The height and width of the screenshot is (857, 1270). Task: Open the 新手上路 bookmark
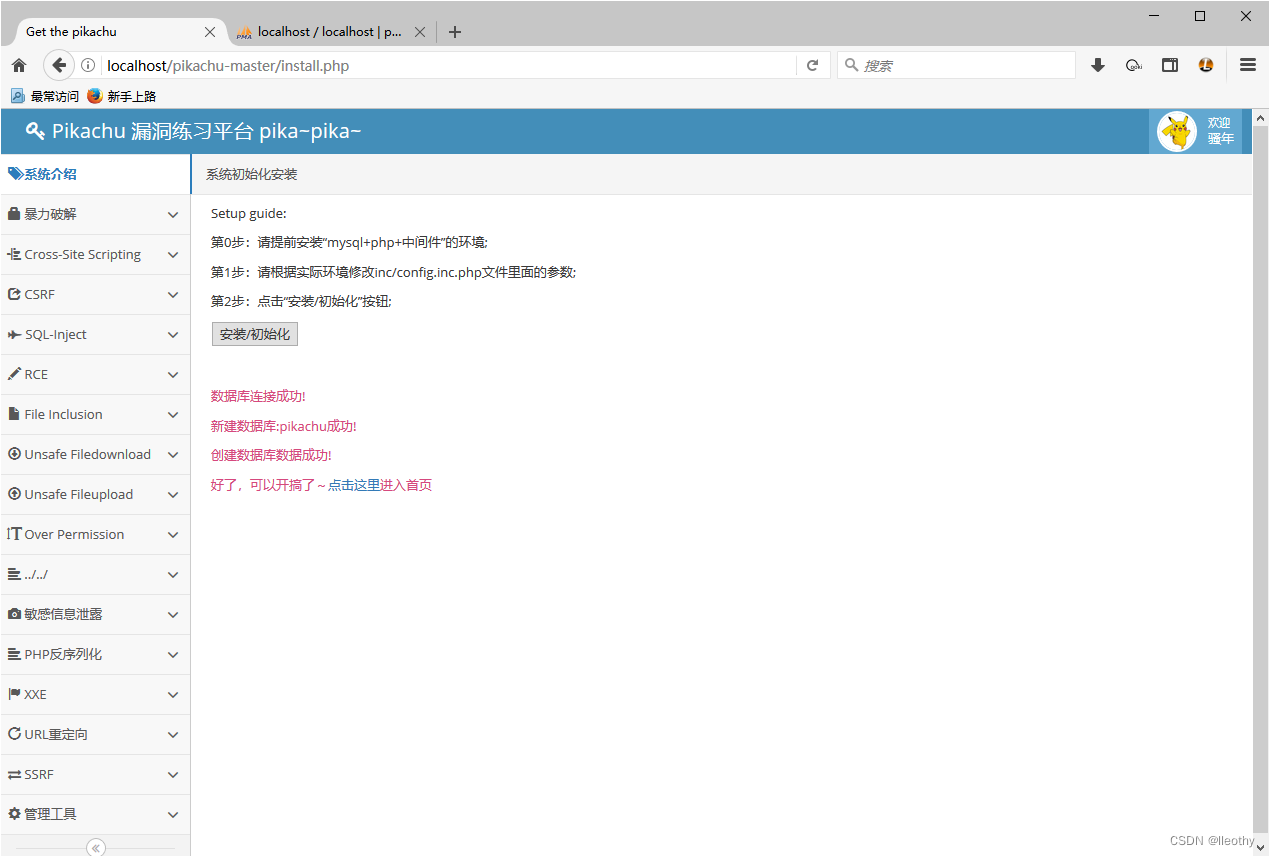pyautogui.click(x=122, y=96)
